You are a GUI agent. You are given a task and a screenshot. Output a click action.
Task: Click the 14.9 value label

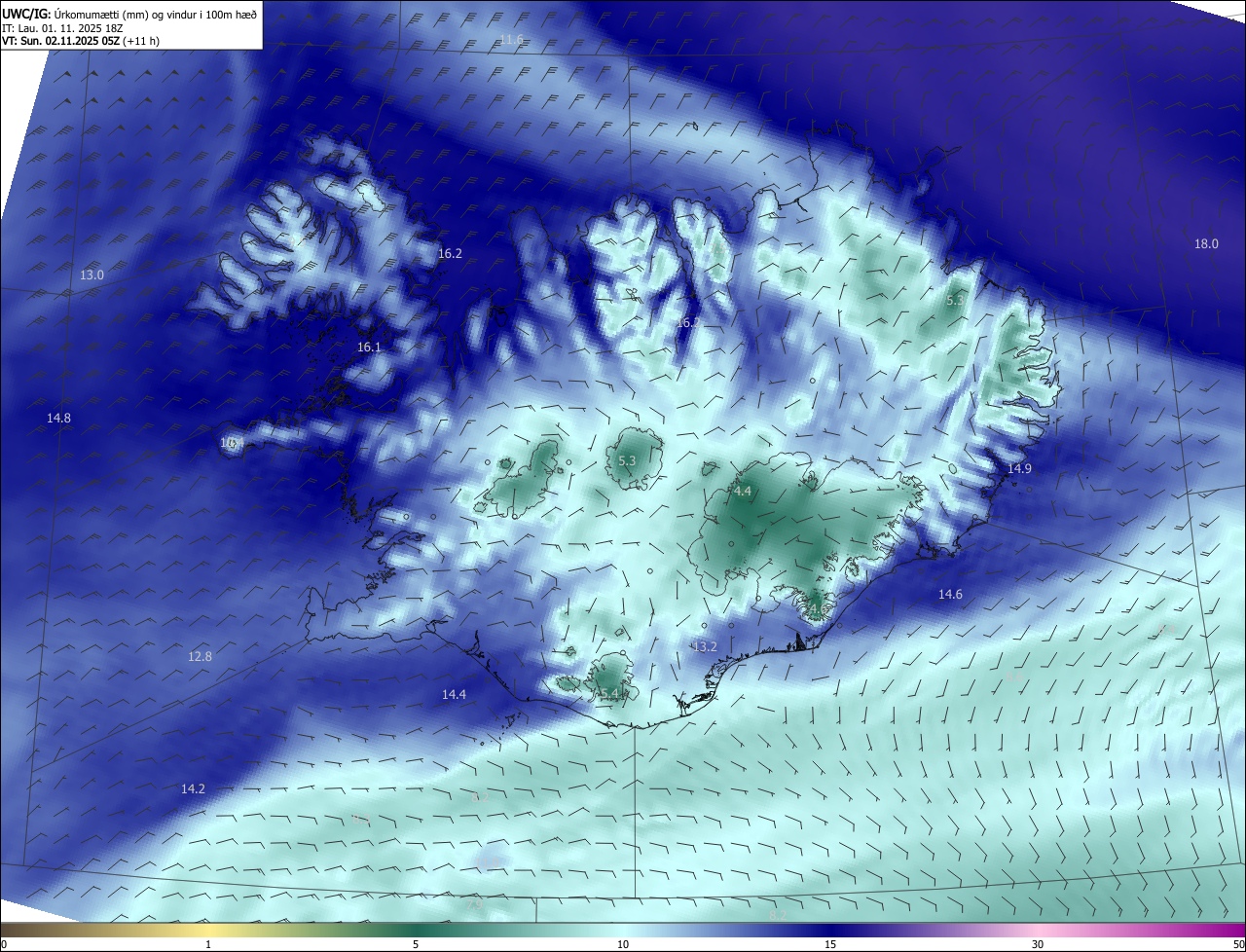coord(1019,468)
